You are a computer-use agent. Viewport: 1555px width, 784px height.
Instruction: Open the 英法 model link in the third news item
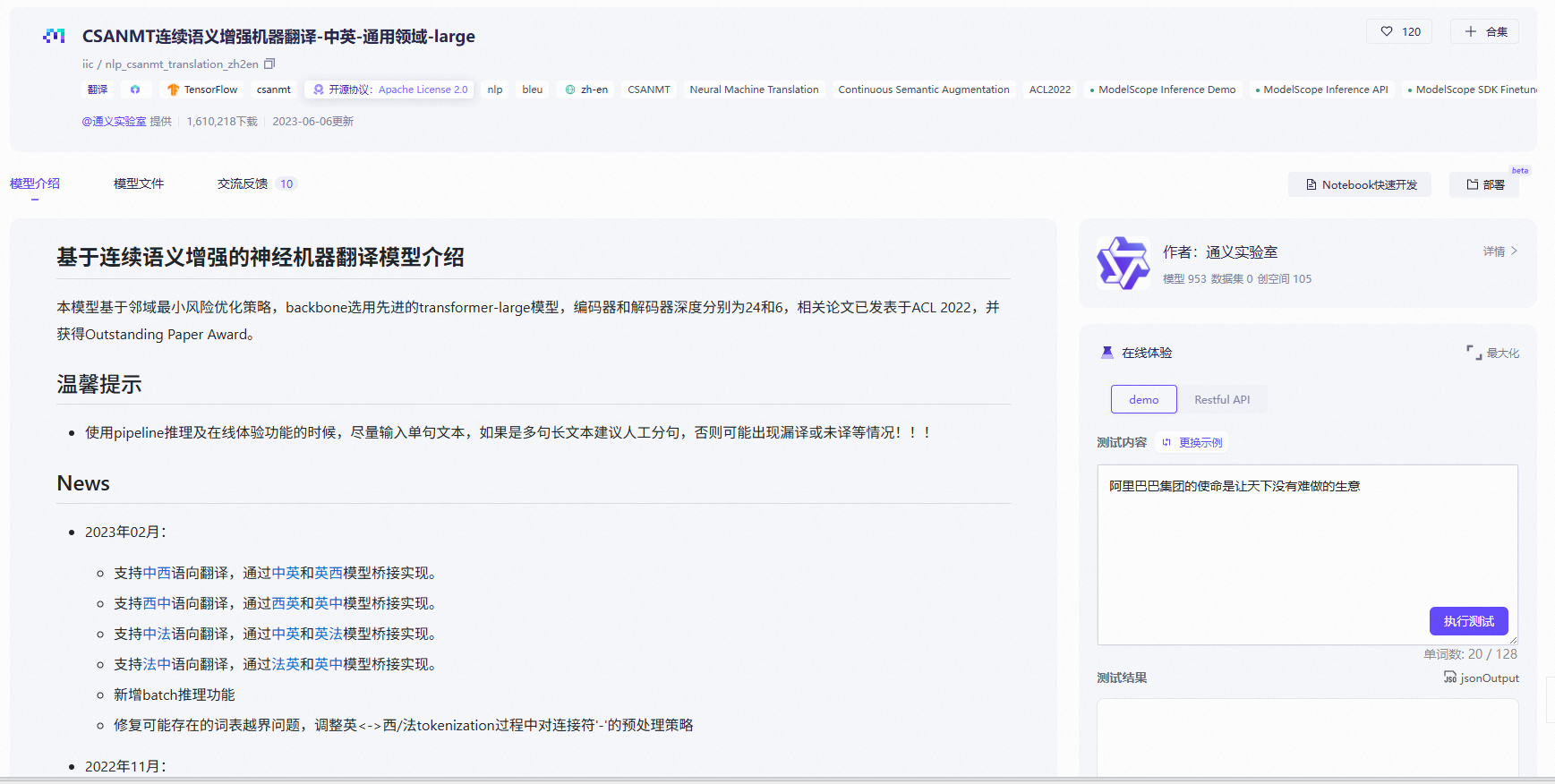(329, 634)
